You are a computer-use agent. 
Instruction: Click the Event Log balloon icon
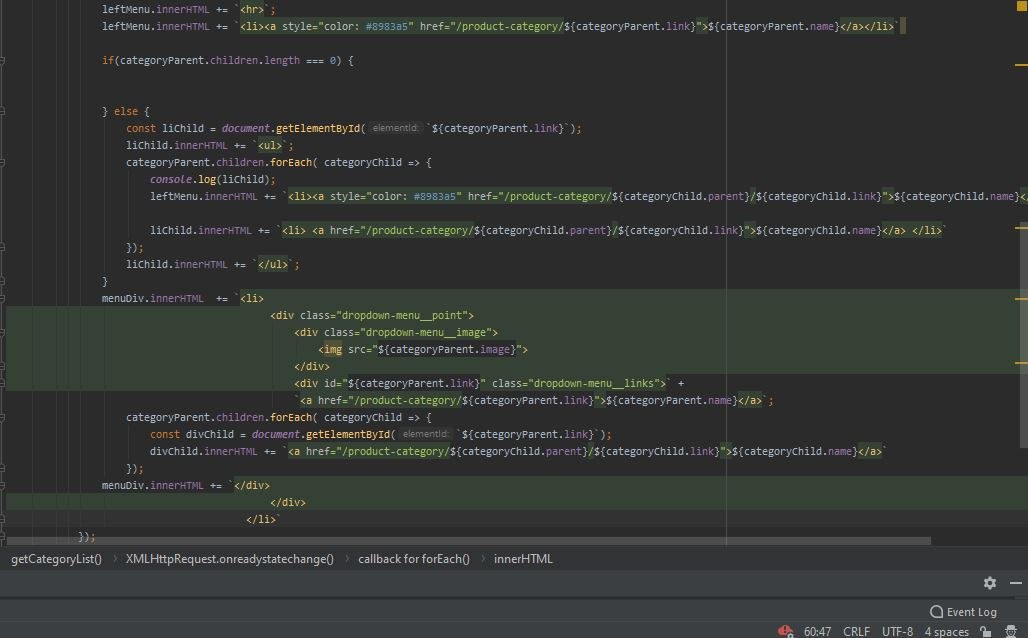pyautogui.click(x=936, y=612)
